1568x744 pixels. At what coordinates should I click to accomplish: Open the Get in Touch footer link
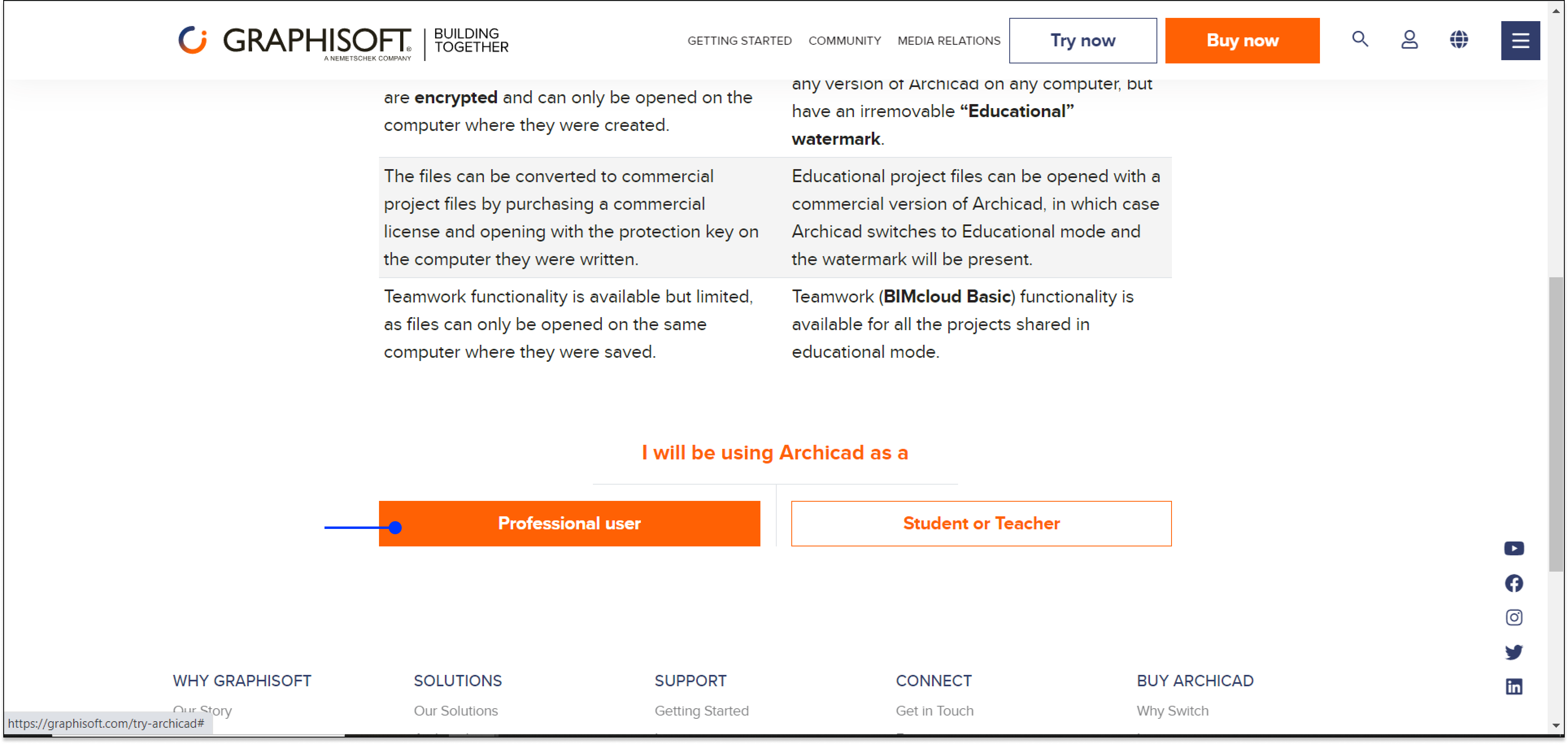[x=934, y=711]
